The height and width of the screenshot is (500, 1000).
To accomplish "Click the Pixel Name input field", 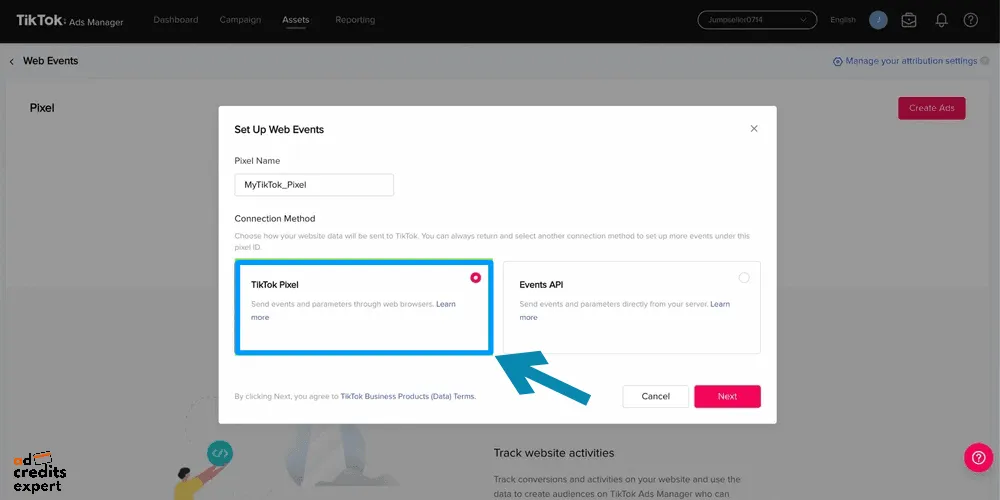I will [314, 185].
